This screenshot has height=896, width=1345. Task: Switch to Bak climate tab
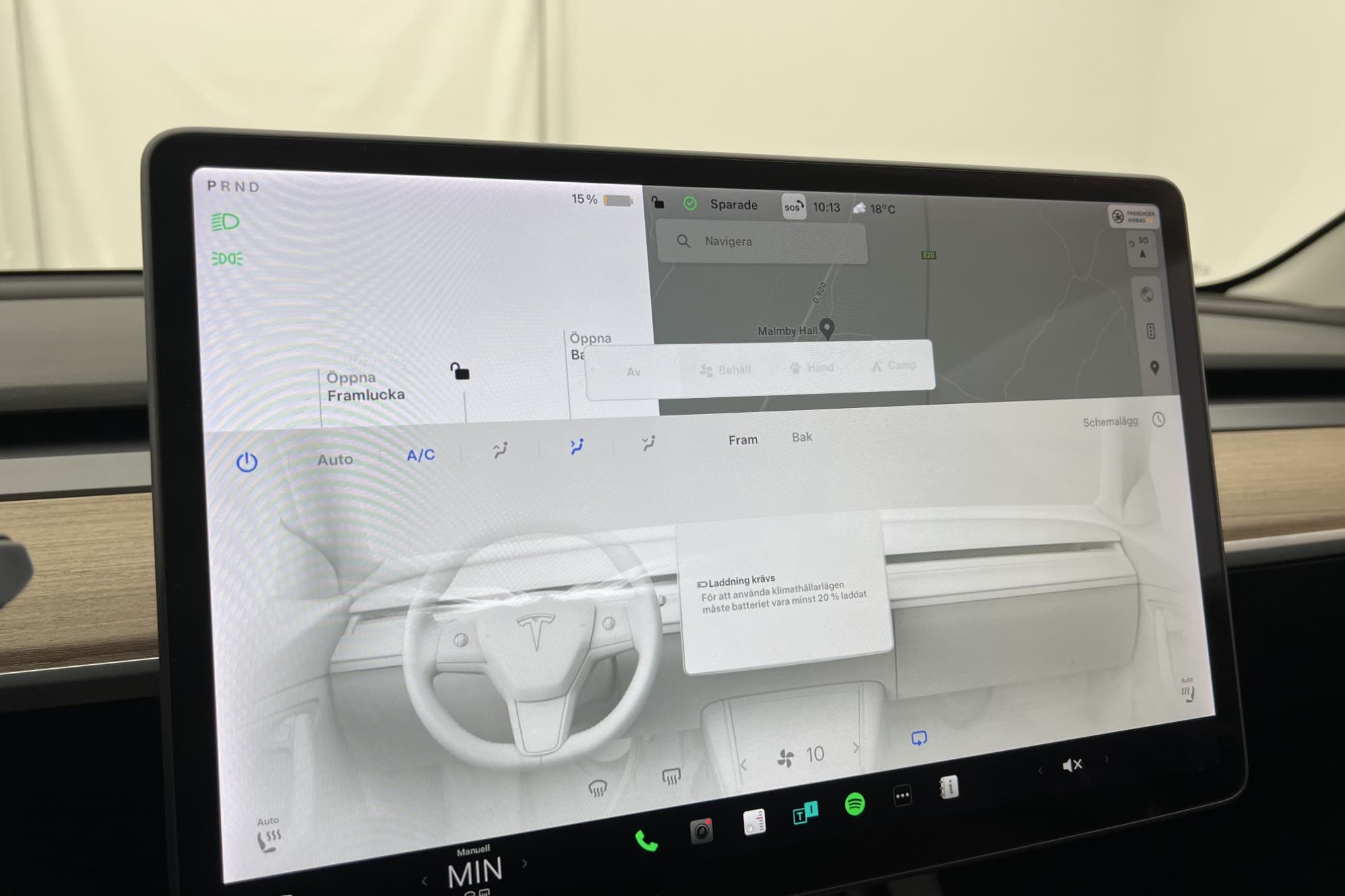click(x=802, y=437)
